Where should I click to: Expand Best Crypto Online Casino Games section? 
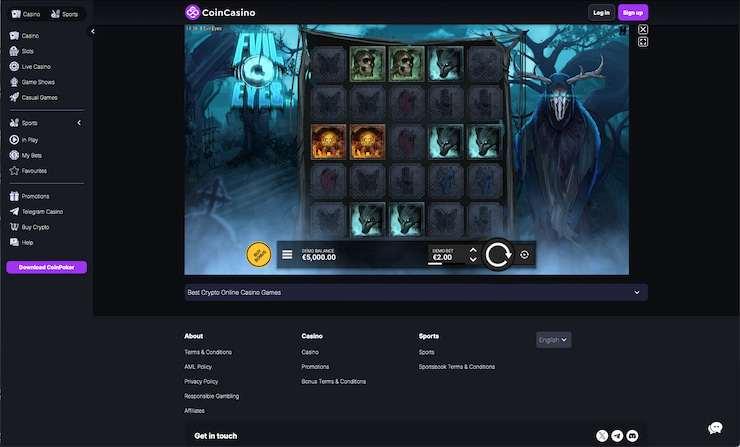click(637, 293)
